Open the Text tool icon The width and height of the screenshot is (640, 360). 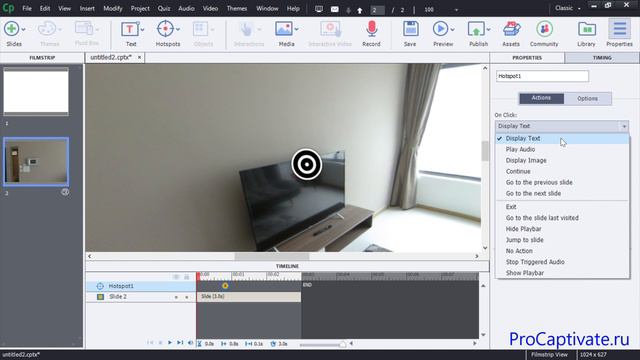point(130,29)
